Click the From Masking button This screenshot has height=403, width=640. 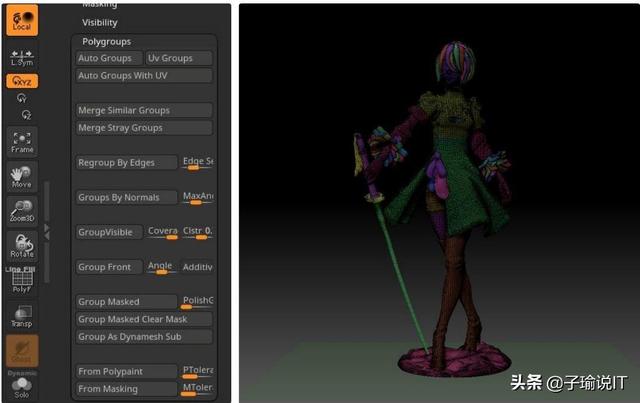click(127, 389)
